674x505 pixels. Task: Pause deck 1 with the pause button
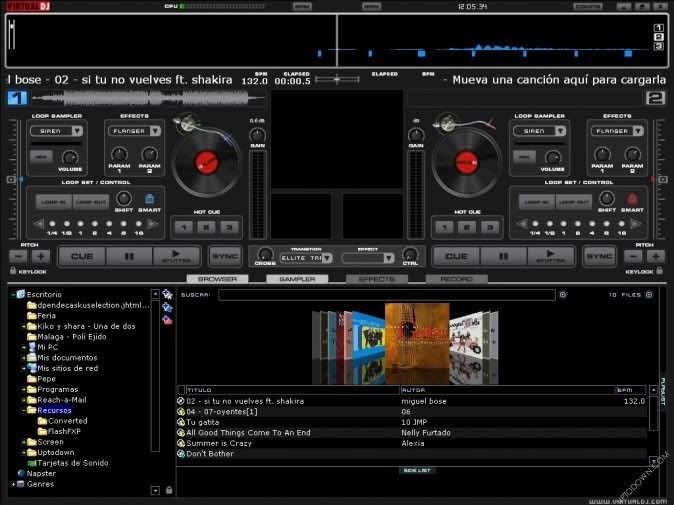click(129, 257)
